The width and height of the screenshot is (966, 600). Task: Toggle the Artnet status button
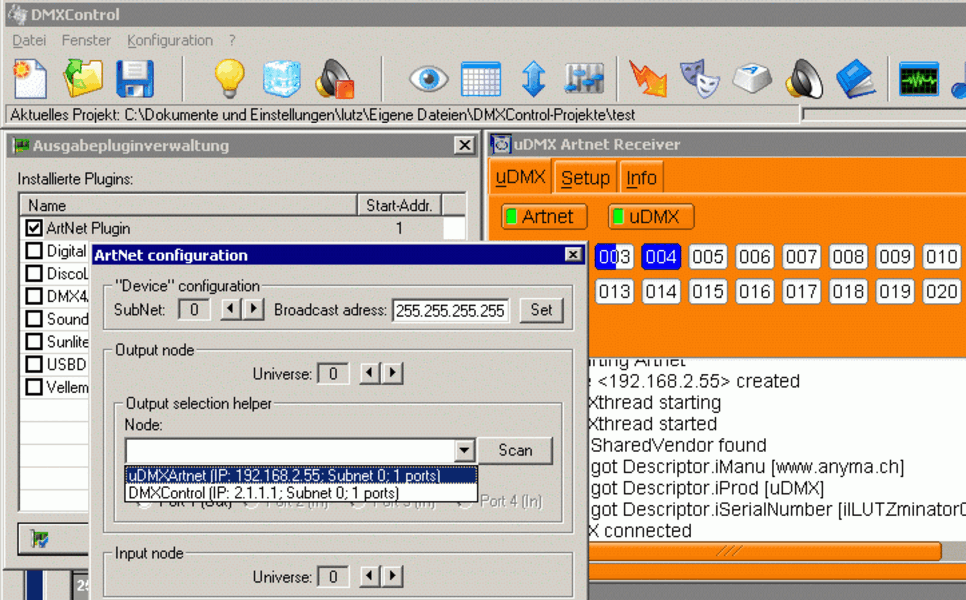pos(544,217)
